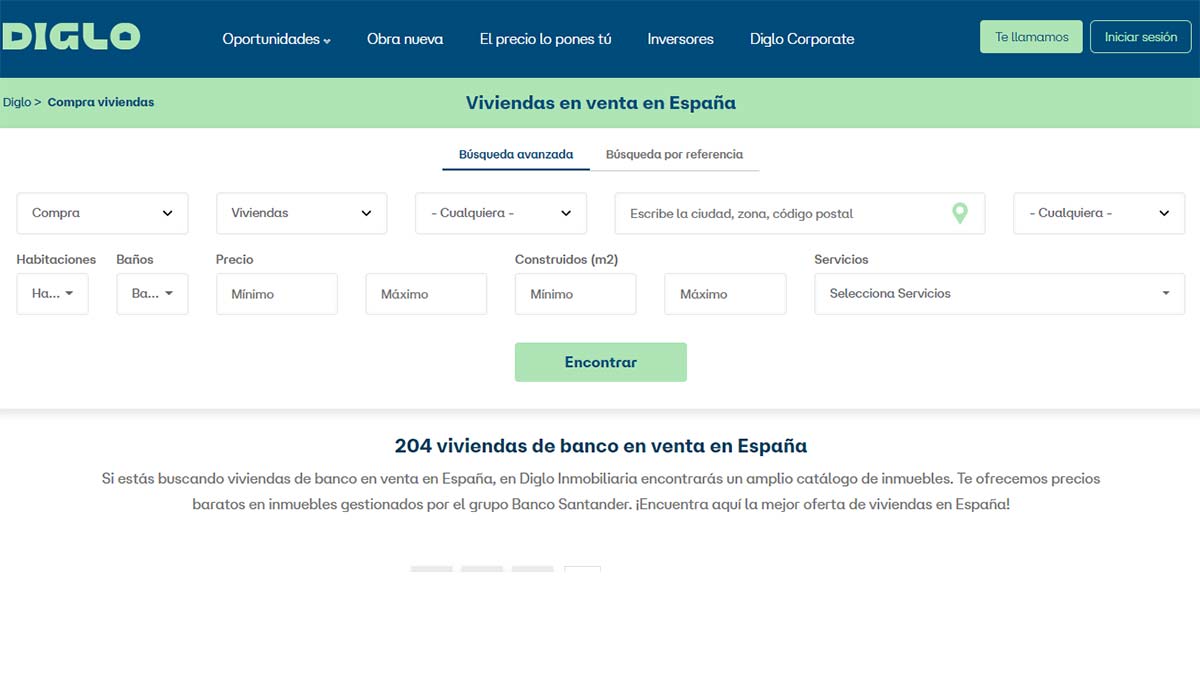1200x675 pixels.
Task: Open the Viviendas type dropdown
Action: coord(301,213)
